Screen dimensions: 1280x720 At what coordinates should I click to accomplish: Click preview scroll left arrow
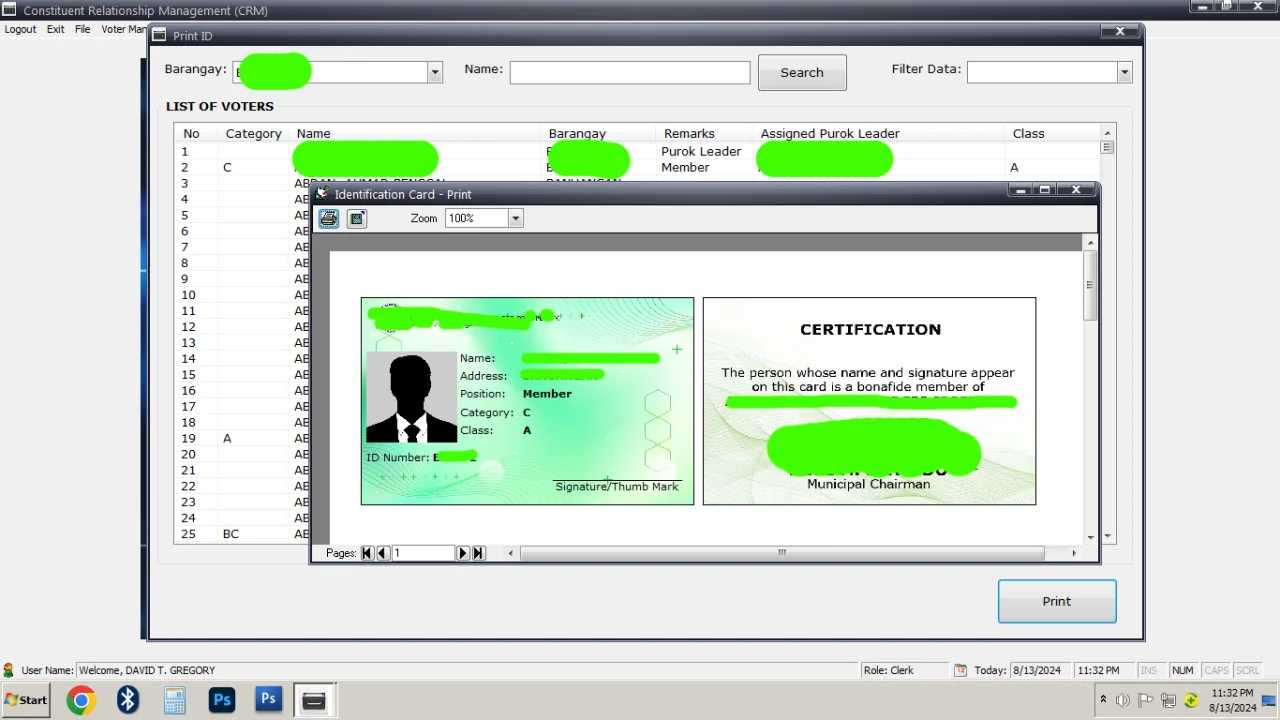click(x=511, y=553)
